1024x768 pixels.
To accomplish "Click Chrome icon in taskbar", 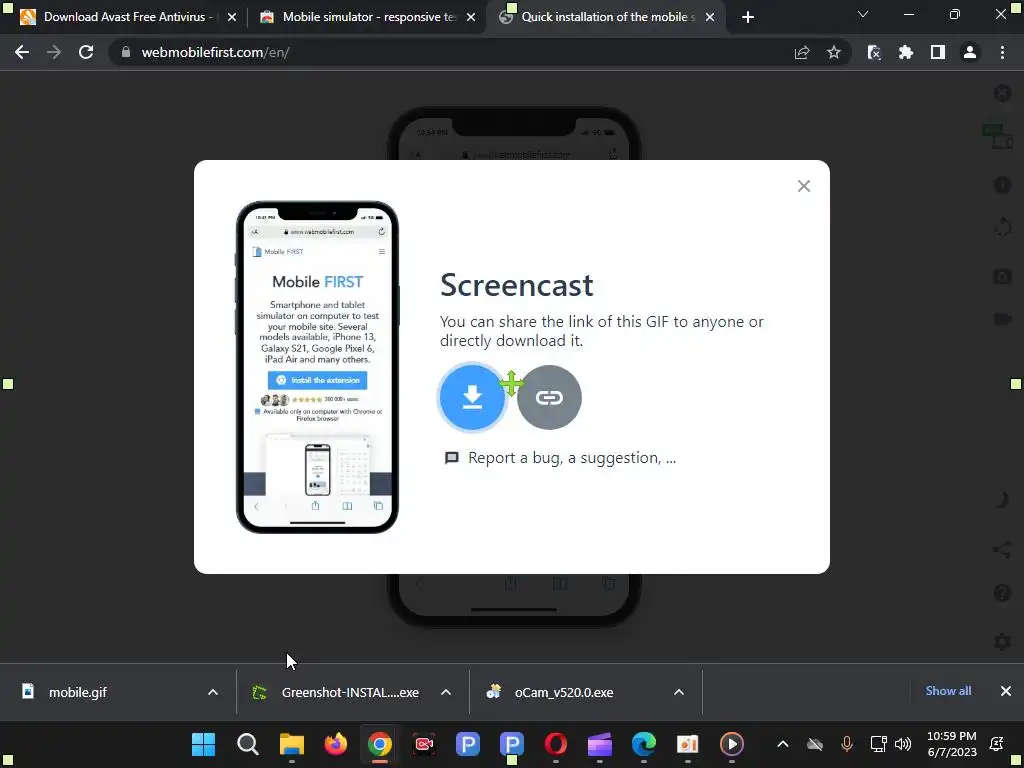I will point(379,744).
